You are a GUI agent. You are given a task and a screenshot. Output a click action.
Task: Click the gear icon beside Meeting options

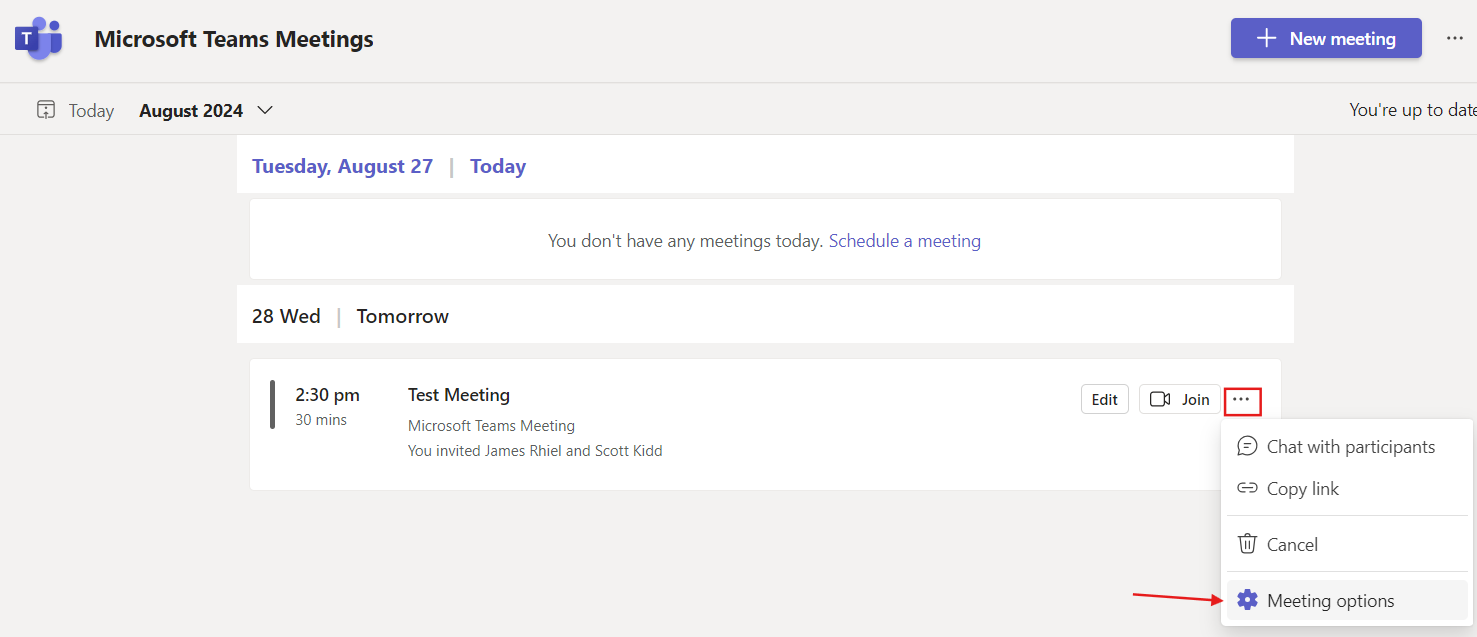pos(1247,600)
